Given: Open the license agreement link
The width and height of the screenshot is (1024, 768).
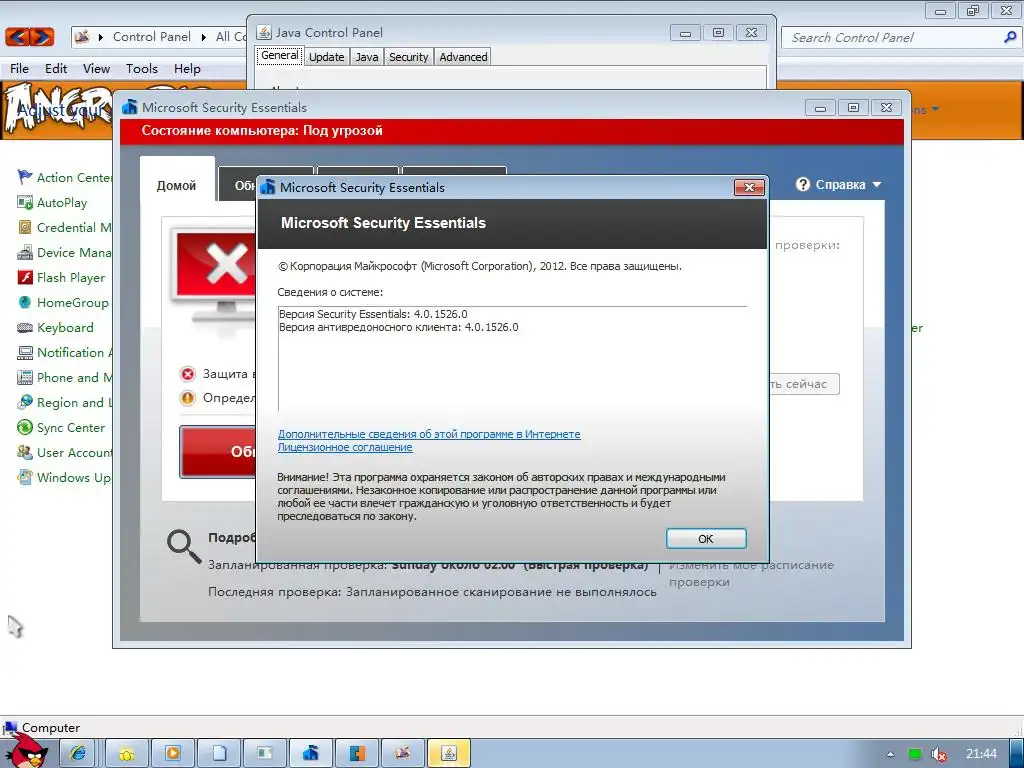Looking at the screenshot, I should click(345, 447).
